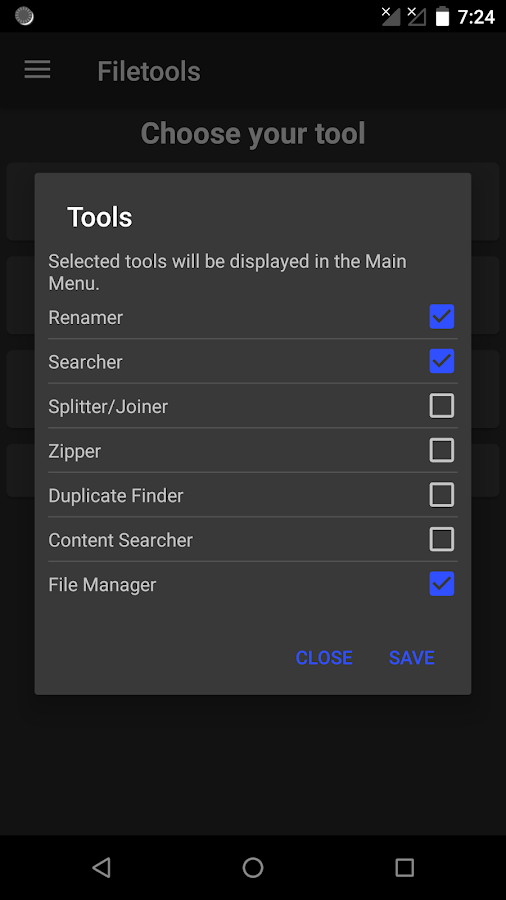Tap the loading spinner notification icon

(24, 16)
